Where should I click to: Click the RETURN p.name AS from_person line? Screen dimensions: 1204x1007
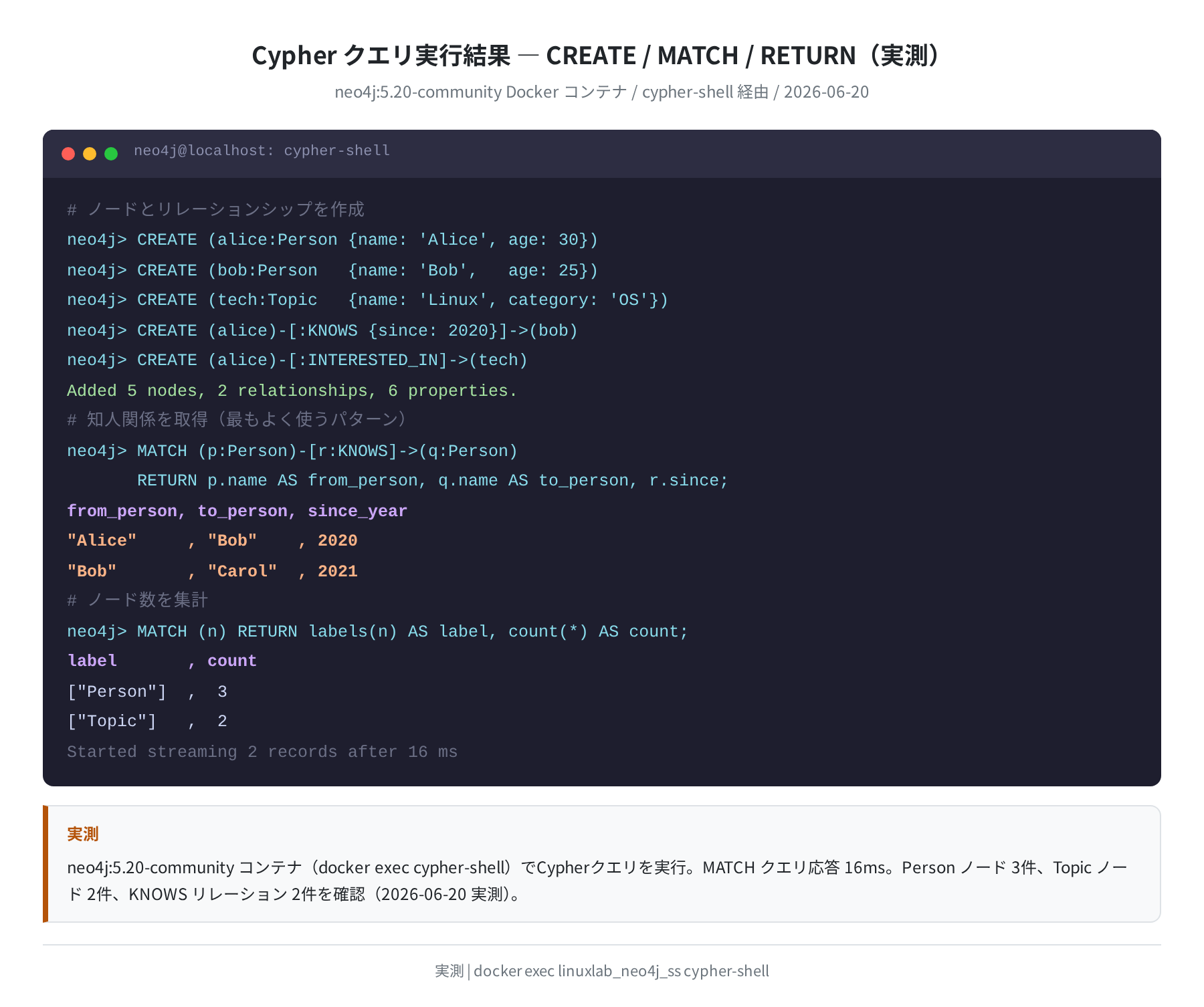tap(433, 481)
